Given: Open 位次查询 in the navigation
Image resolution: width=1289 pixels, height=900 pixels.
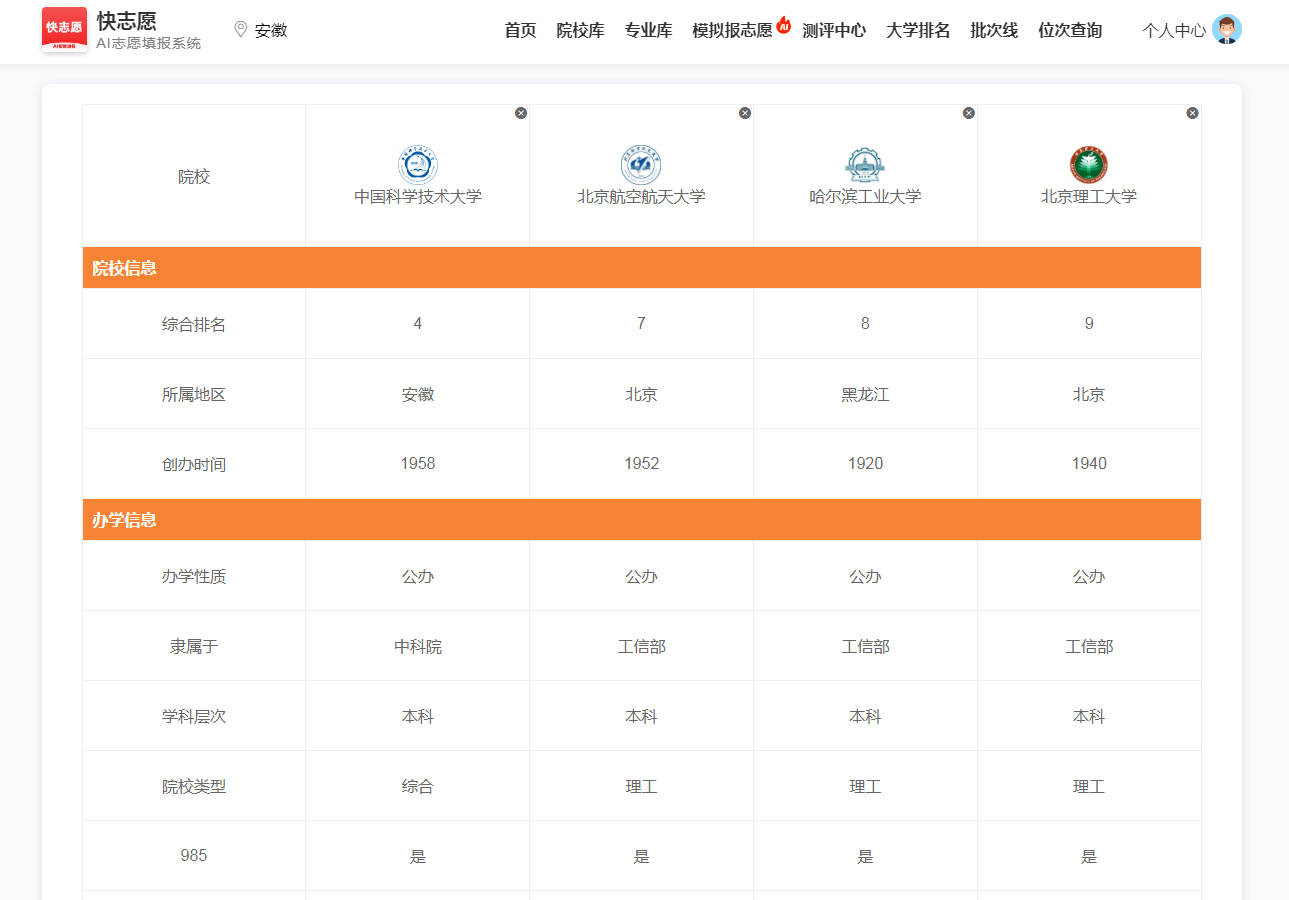Looking at the screenshot, I should click(1070, 30).
